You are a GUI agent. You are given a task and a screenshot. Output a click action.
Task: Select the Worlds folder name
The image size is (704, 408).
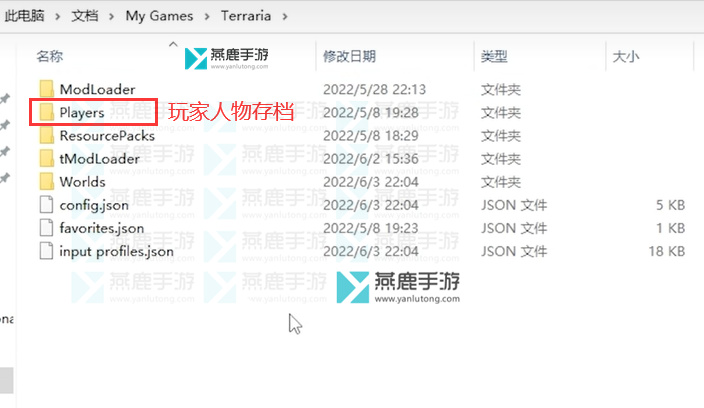[x=83, y=182]
